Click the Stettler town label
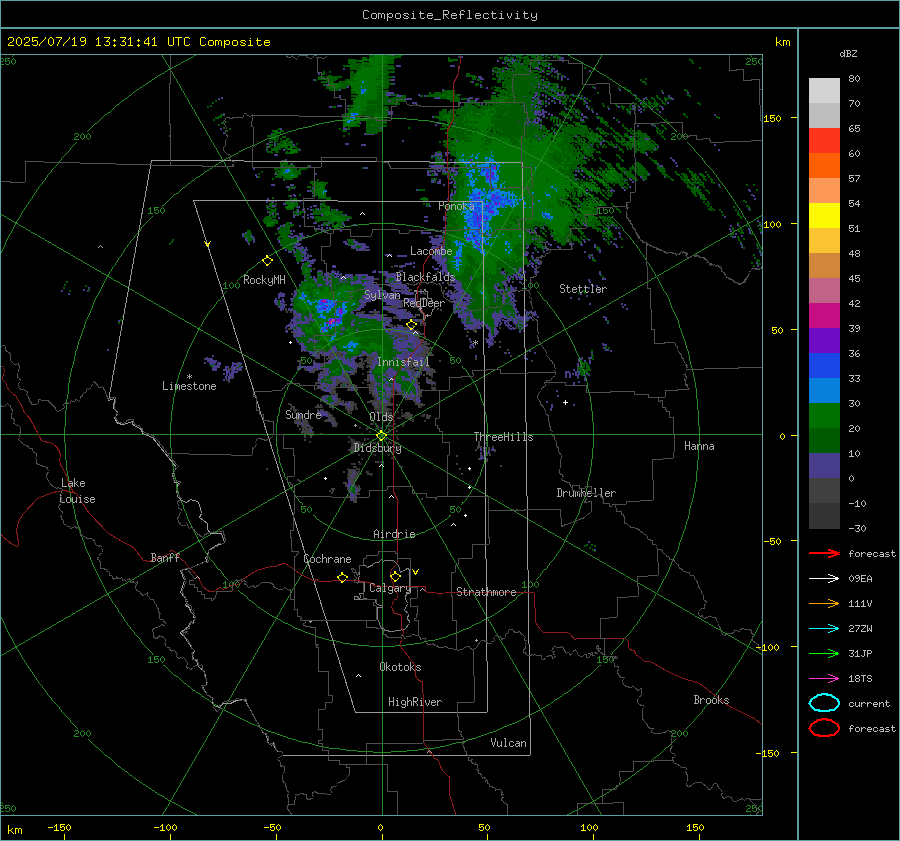The width and height of the screenshot is (900, 841). (x=583, y=289)
